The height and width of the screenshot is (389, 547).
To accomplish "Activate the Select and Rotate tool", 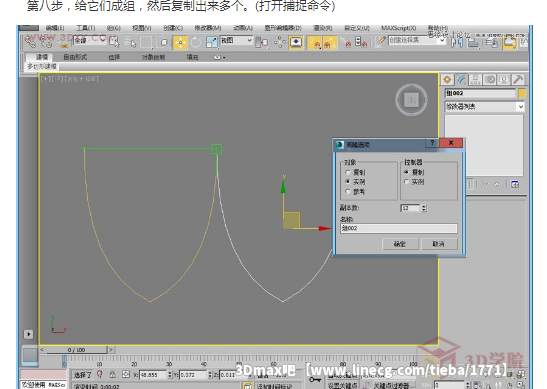I will point(196,43).
